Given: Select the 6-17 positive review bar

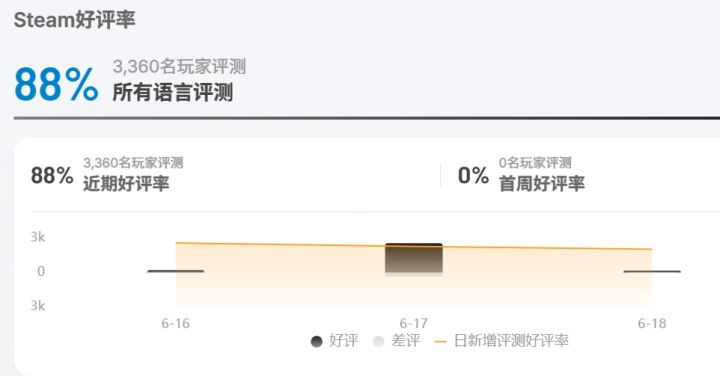Looking at the screenshot, I should click(x=414, y=258).
